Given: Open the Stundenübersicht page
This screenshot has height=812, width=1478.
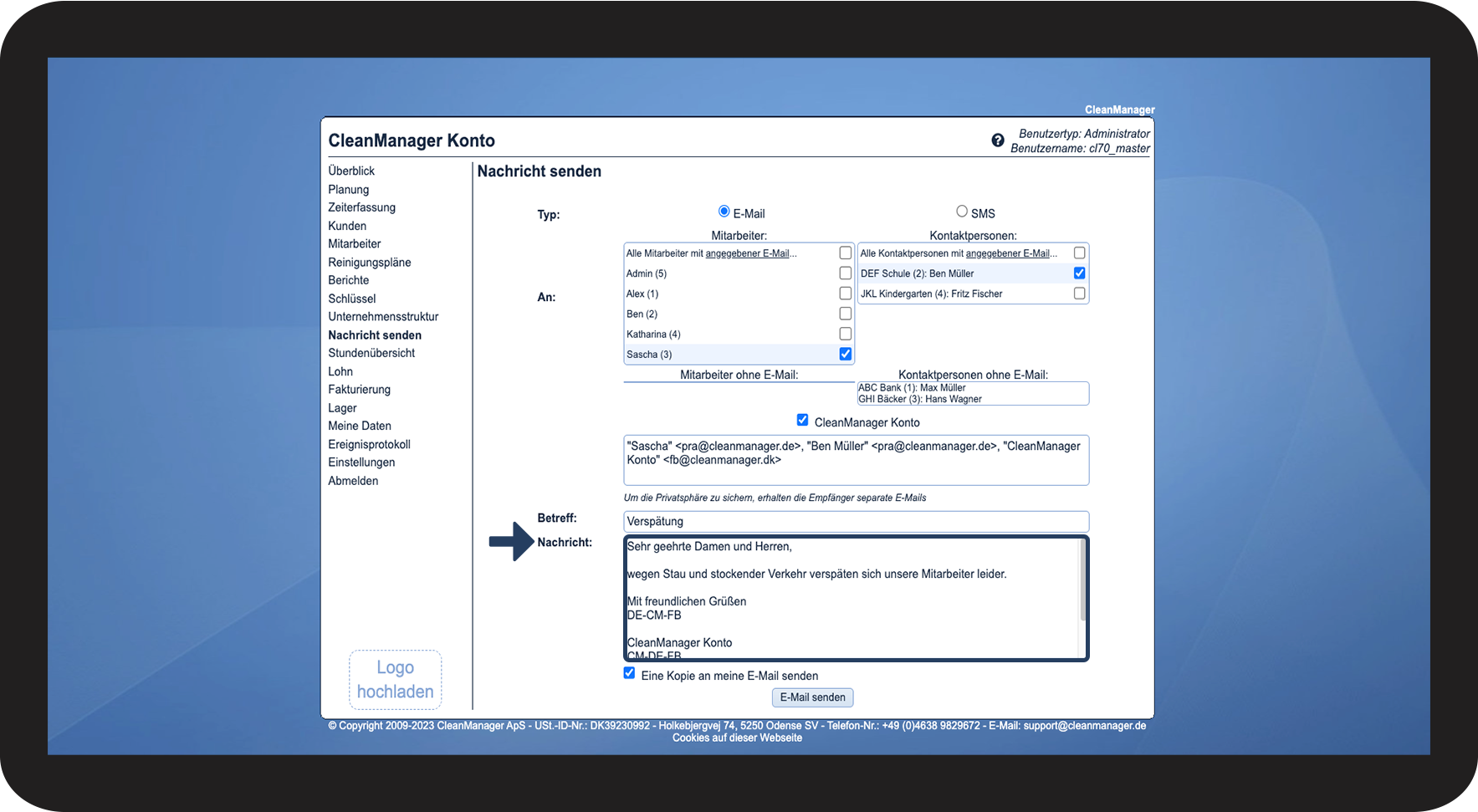Looking at the screenshot, I should 371,353.
